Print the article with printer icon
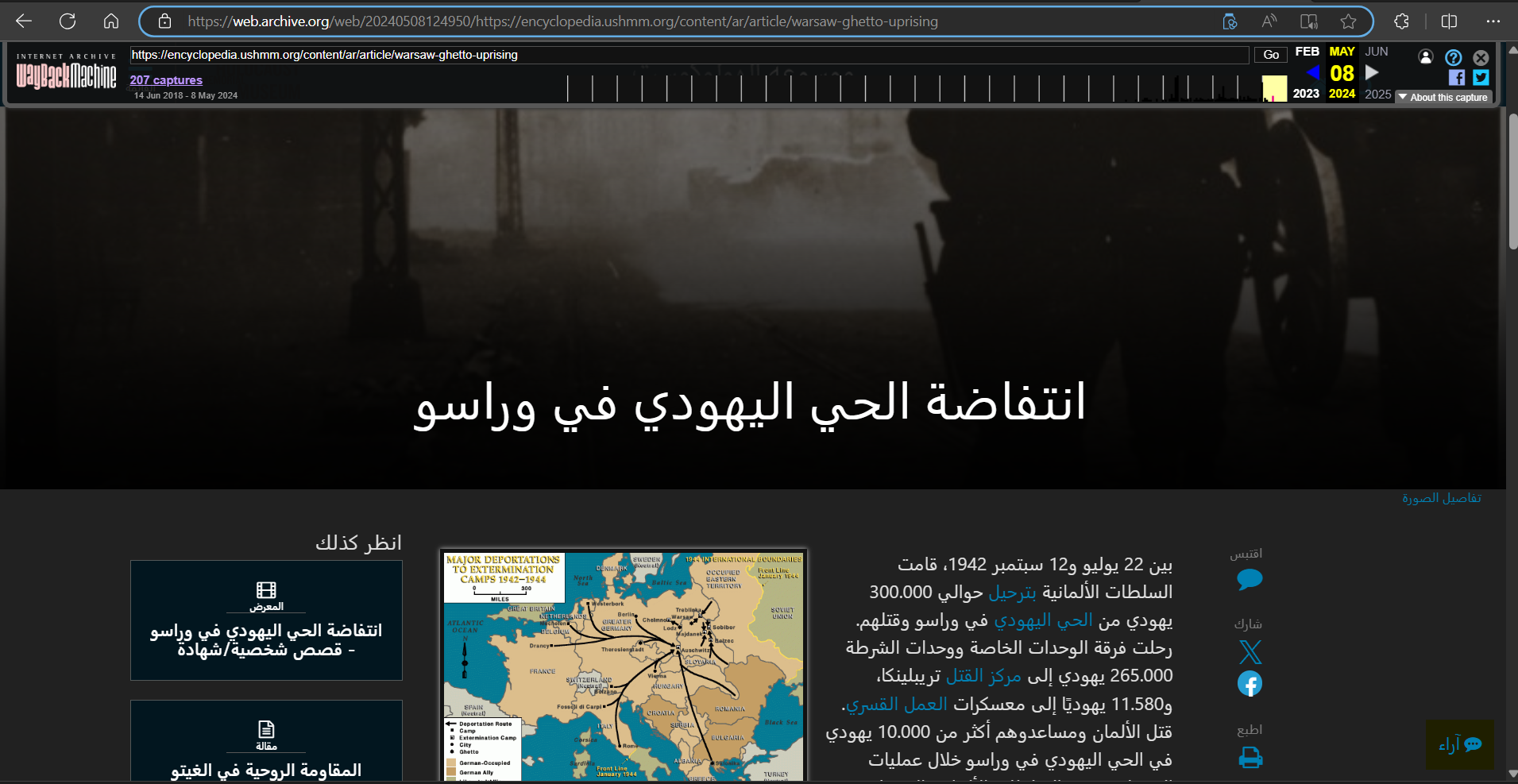The height and width of the screenshot is (784, 1518). click(1250, 757)
